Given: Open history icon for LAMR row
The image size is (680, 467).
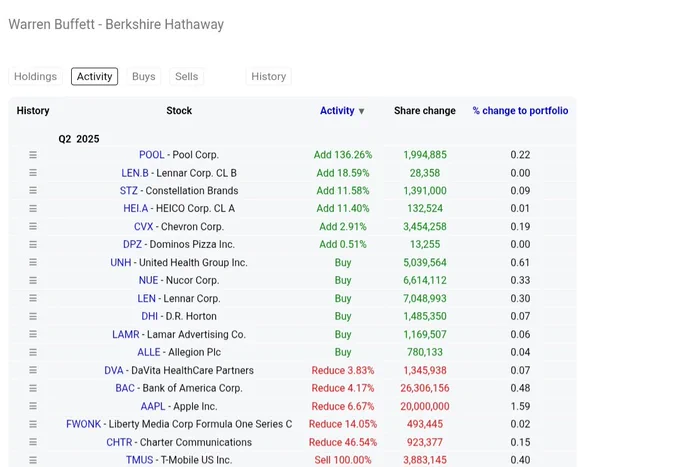Looking at the screenshot, I should [33, 334].
